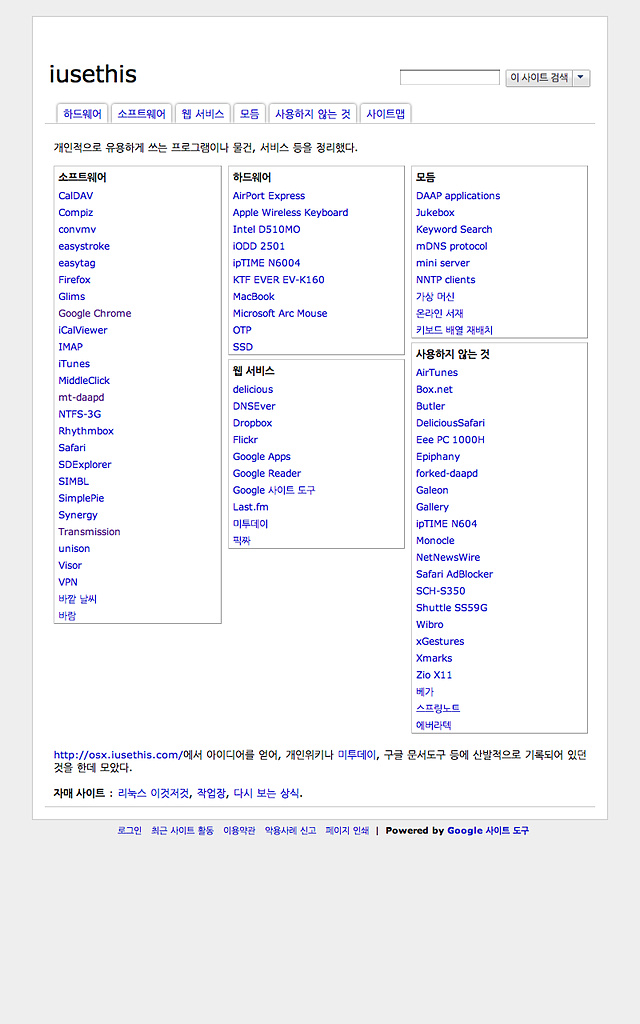Open the Flickr link
Screen dimensions: 640x1024
coord(246,440)
